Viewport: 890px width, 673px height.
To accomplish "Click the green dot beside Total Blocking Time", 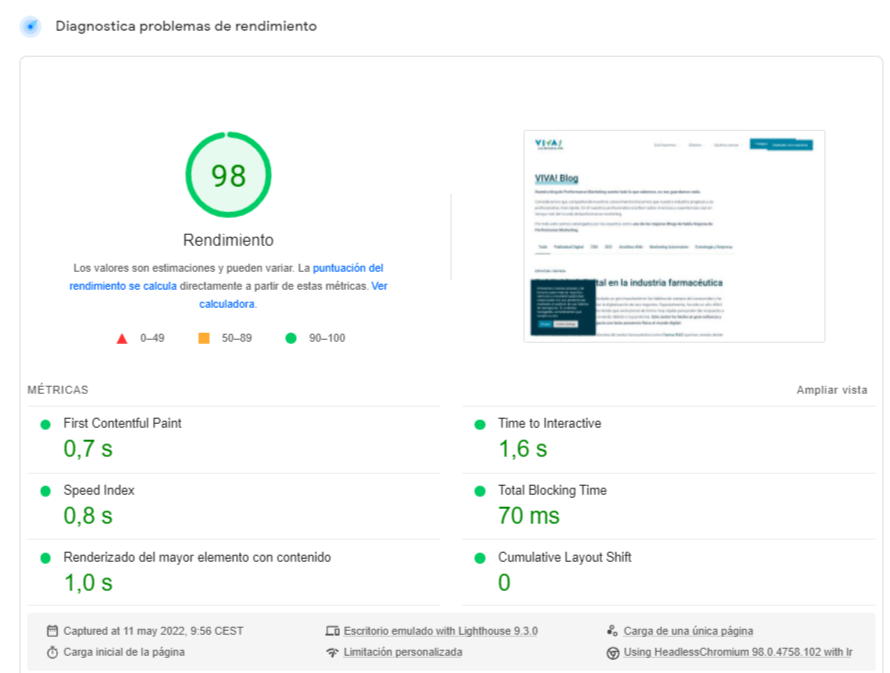I will pyautogui.click(x=480, y=491).
